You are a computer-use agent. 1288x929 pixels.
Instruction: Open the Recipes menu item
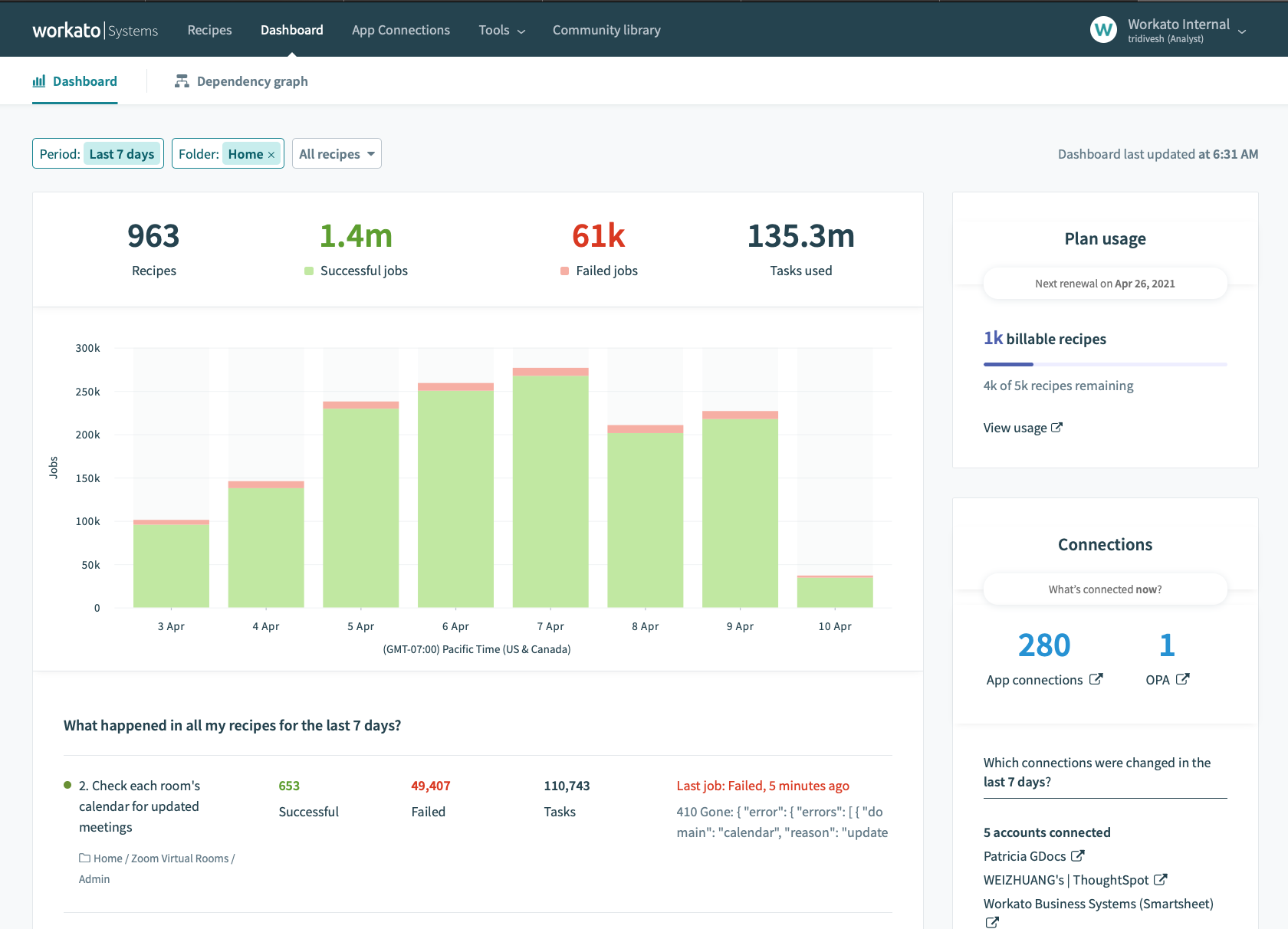pyautogui.click(x=209, y=30)
